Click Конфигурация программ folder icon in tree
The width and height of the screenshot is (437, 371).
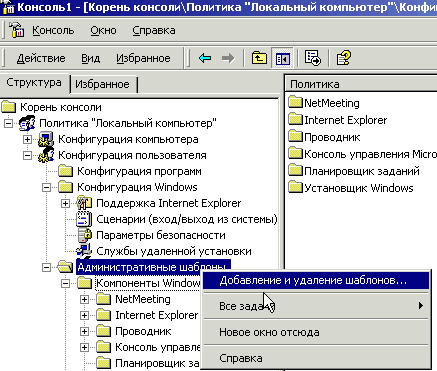pos(66,171)
